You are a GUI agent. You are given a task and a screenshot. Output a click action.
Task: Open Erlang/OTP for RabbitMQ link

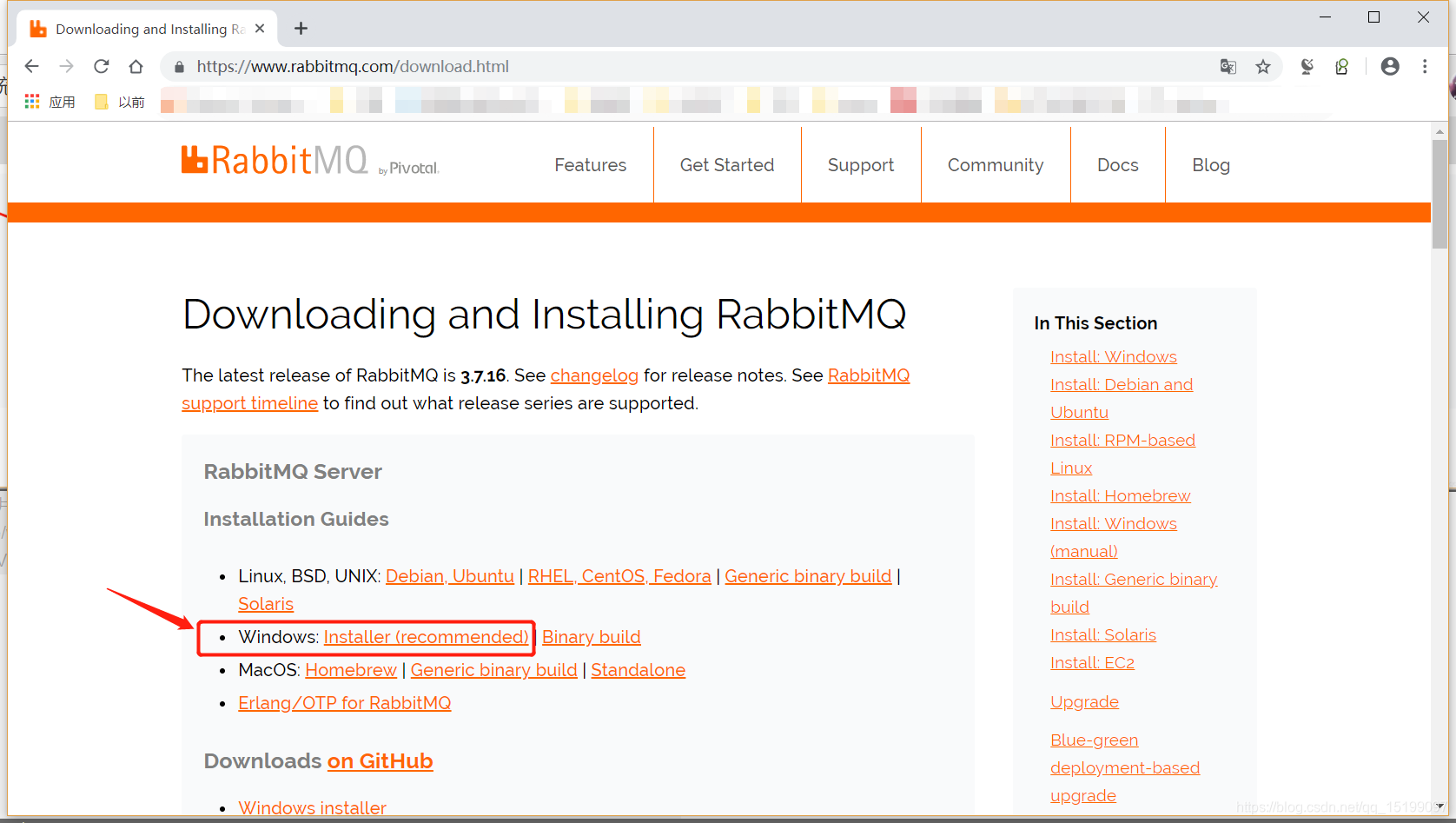pyautogui.click(x=345, y=703)
